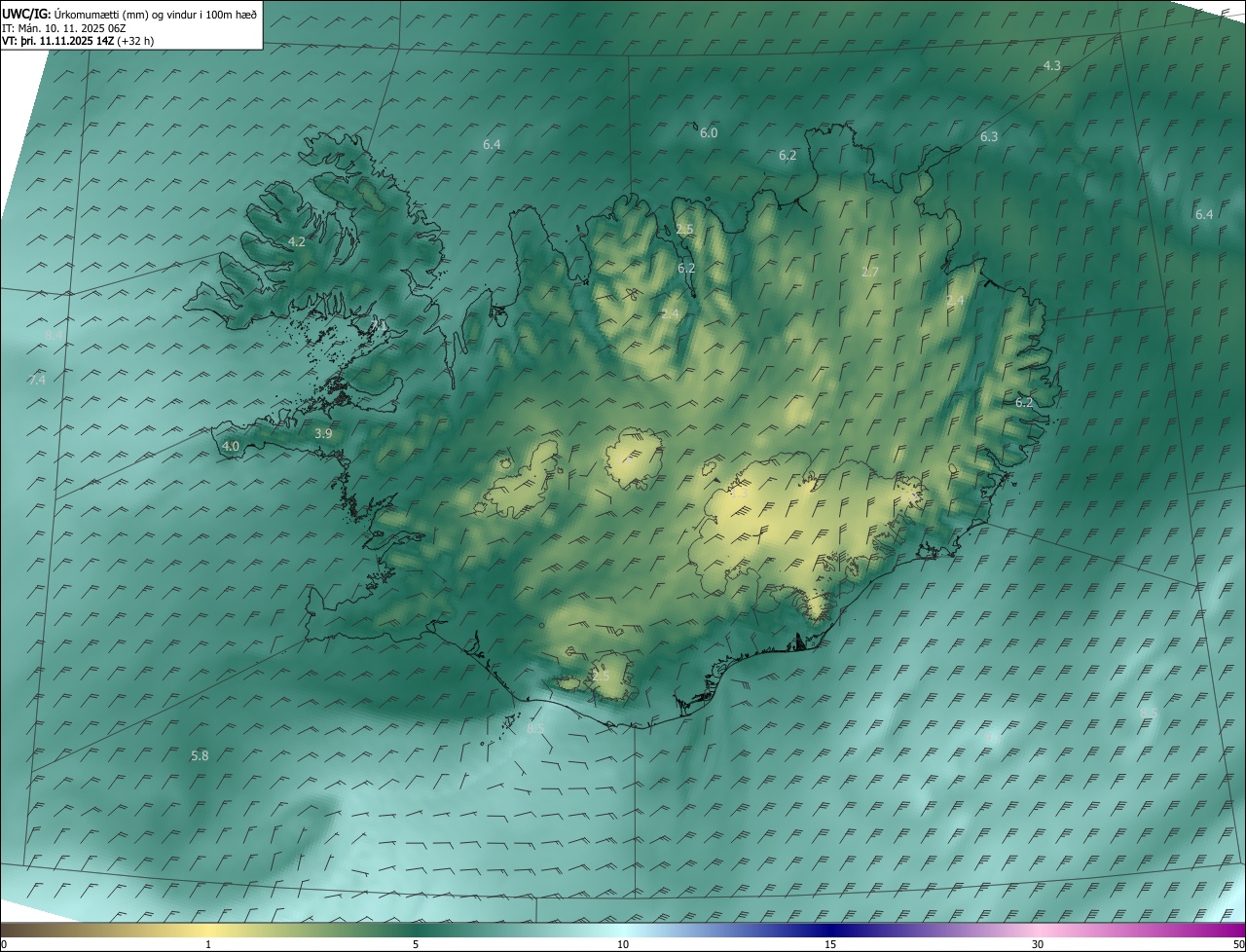Click the 0 tick on the color scale
The height and width of the screenshot is (952, 1246).
click(4, 944)
